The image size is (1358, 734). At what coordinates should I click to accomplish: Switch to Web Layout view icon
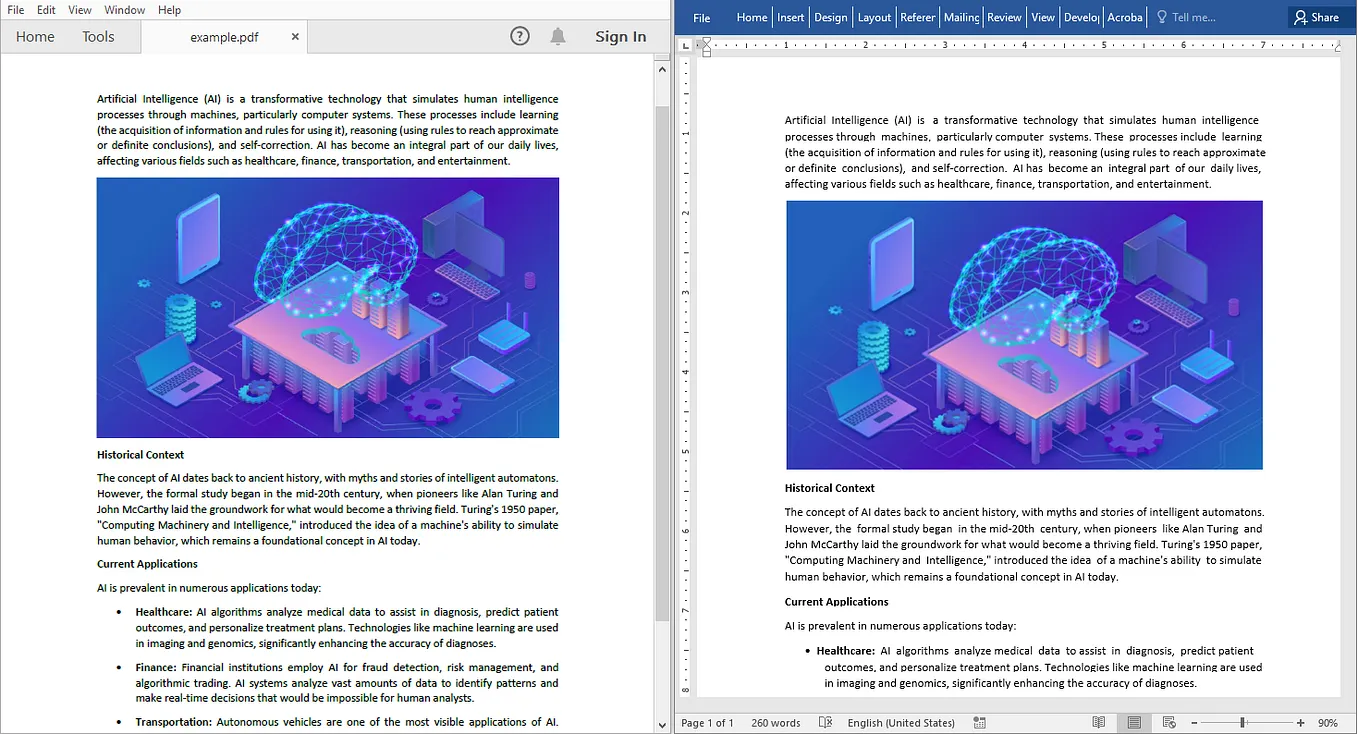point(1168,722)
